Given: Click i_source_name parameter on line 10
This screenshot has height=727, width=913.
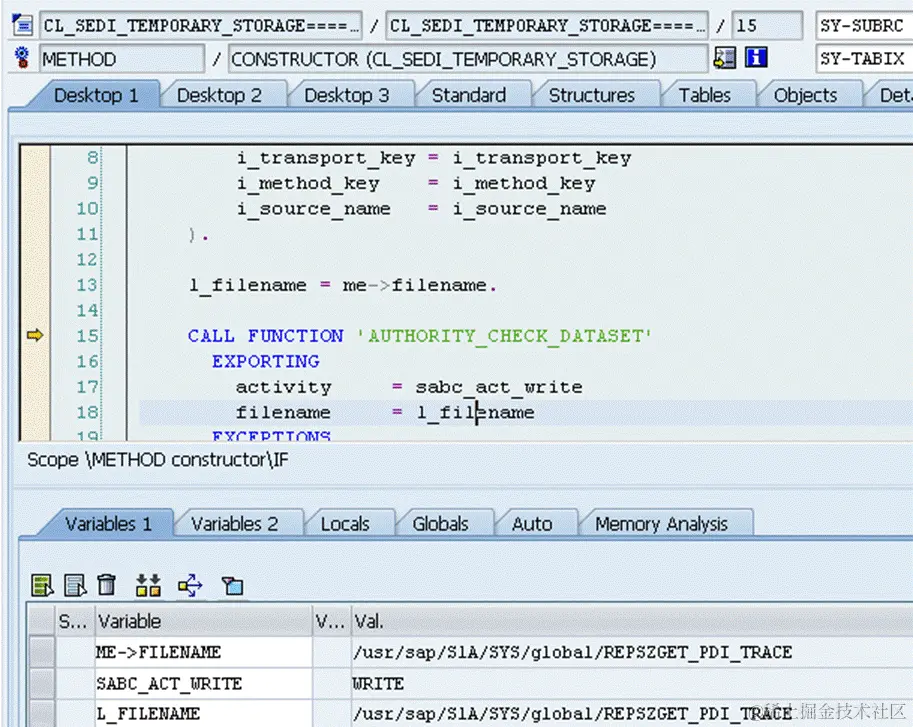Looking at the screenshot, I should (313, 209).
